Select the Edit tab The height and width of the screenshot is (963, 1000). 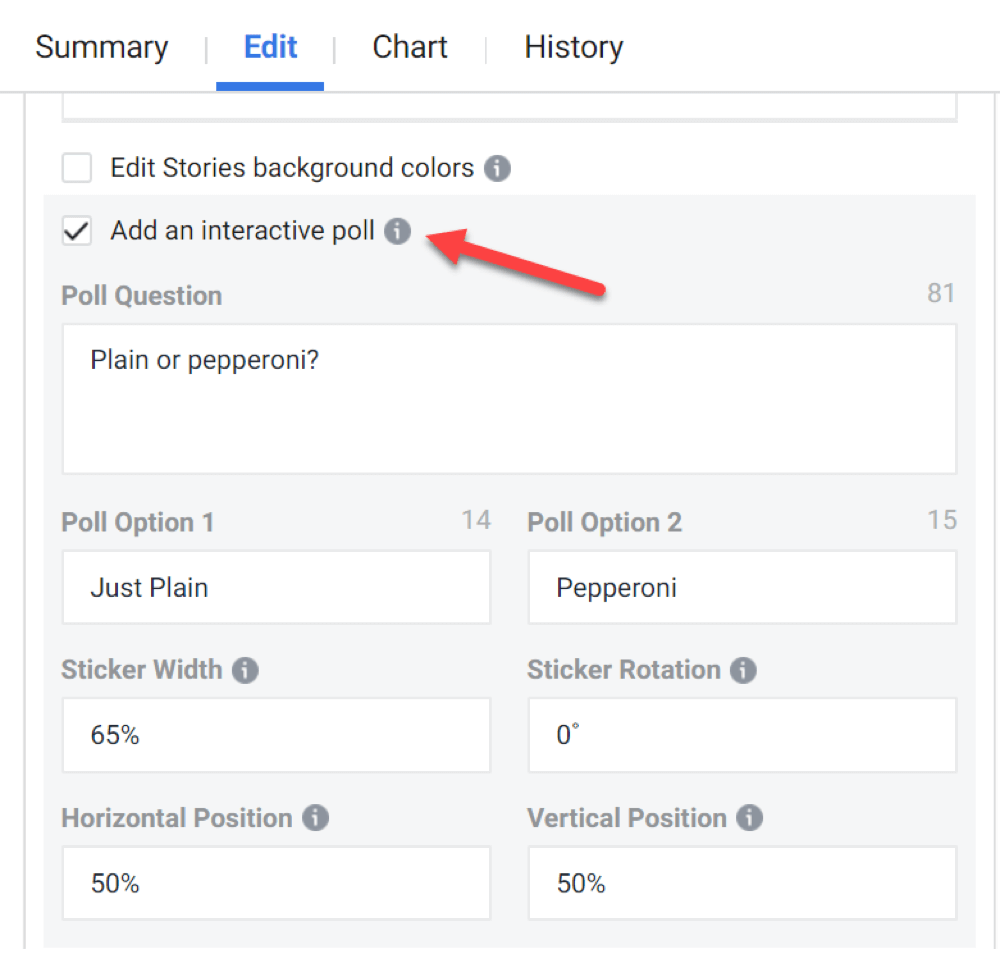pos(270,47)
